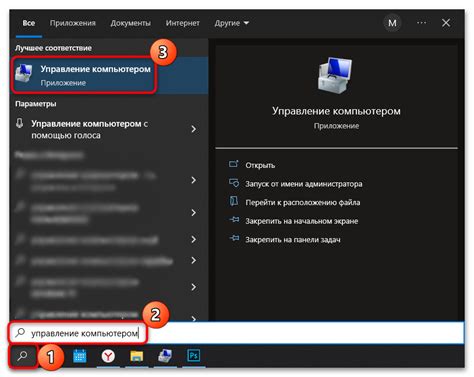
Task: Choose Закрепить на начальном экране
Action: [302, 221]
